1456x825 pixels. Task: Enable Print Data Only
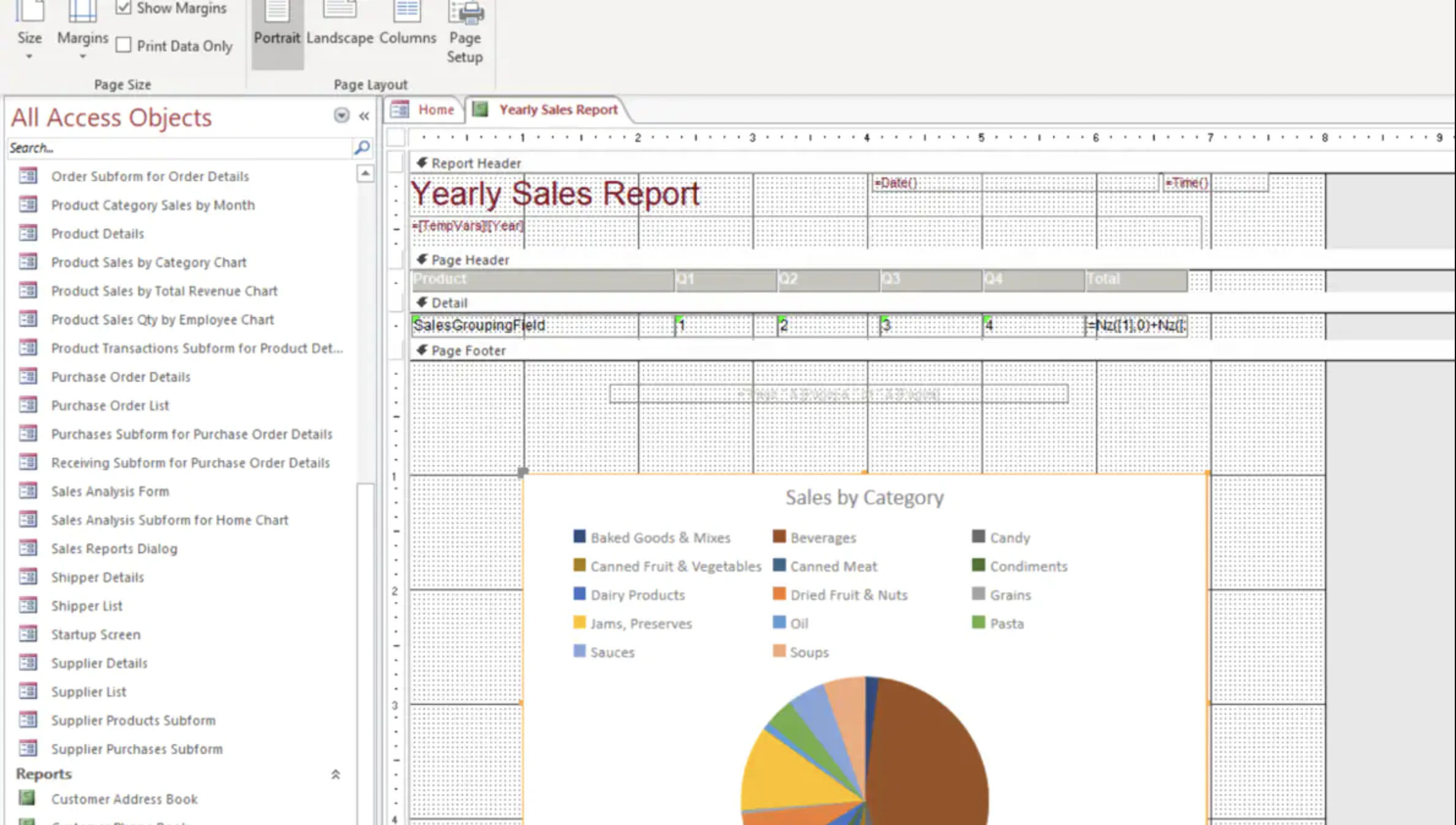click(123, 45)
